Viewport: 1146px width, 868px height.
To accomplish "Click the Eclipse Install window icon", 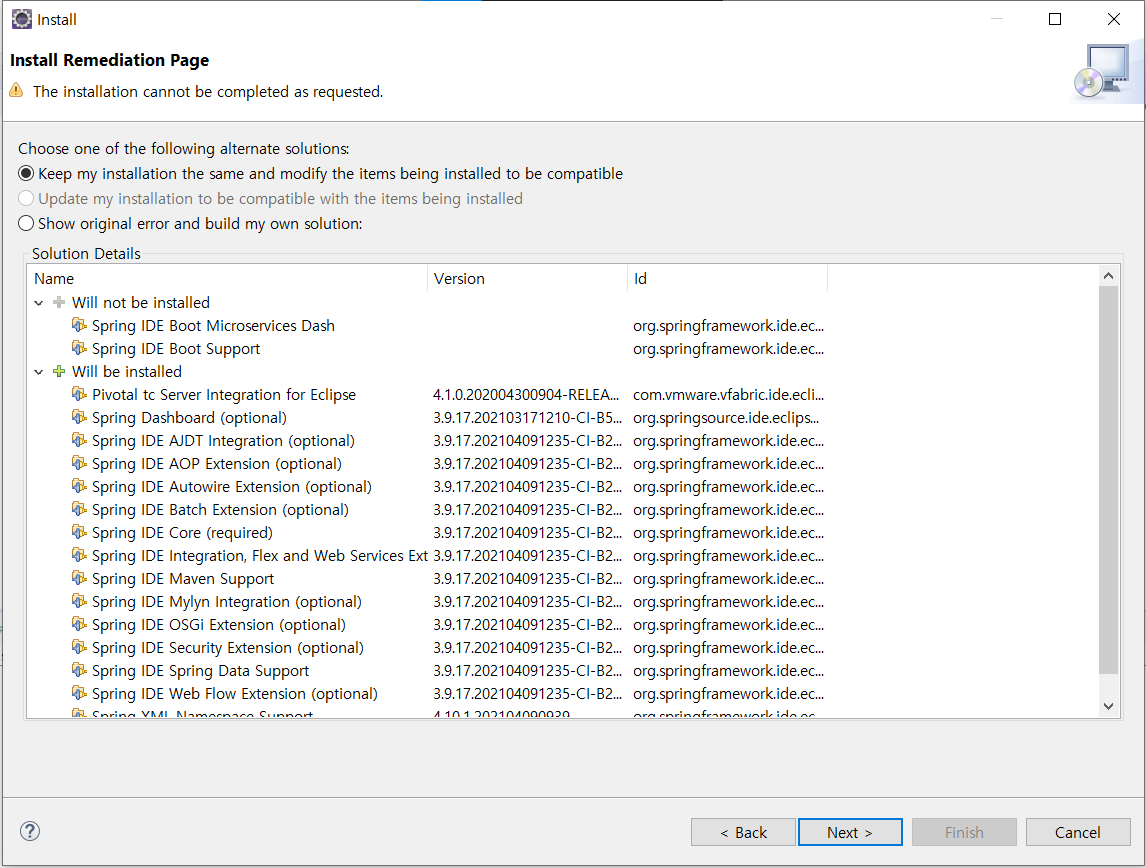I will coord(22,19).
